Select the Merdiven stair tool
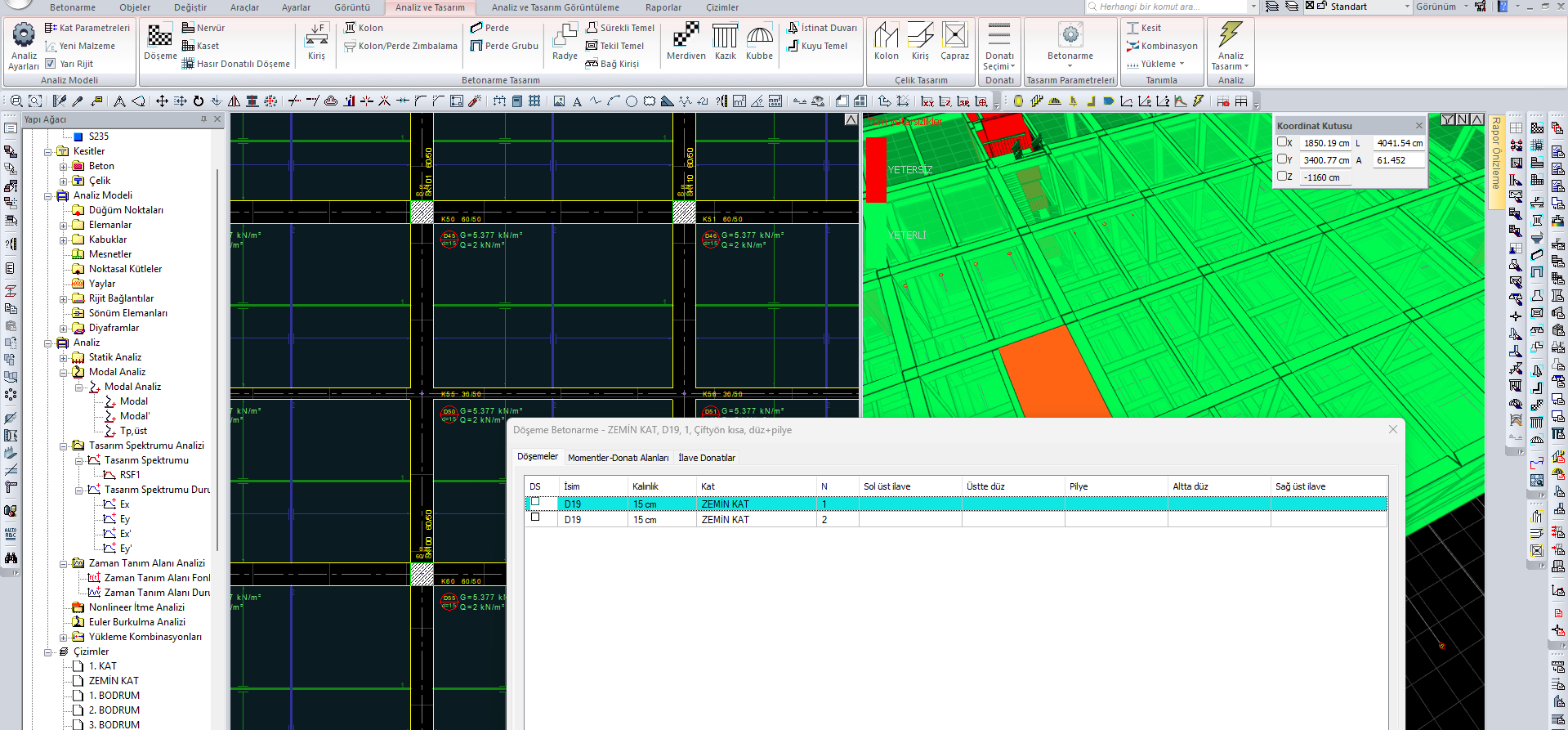The width and height of the screenshot is (1568, 730). [x=686, y=41]
